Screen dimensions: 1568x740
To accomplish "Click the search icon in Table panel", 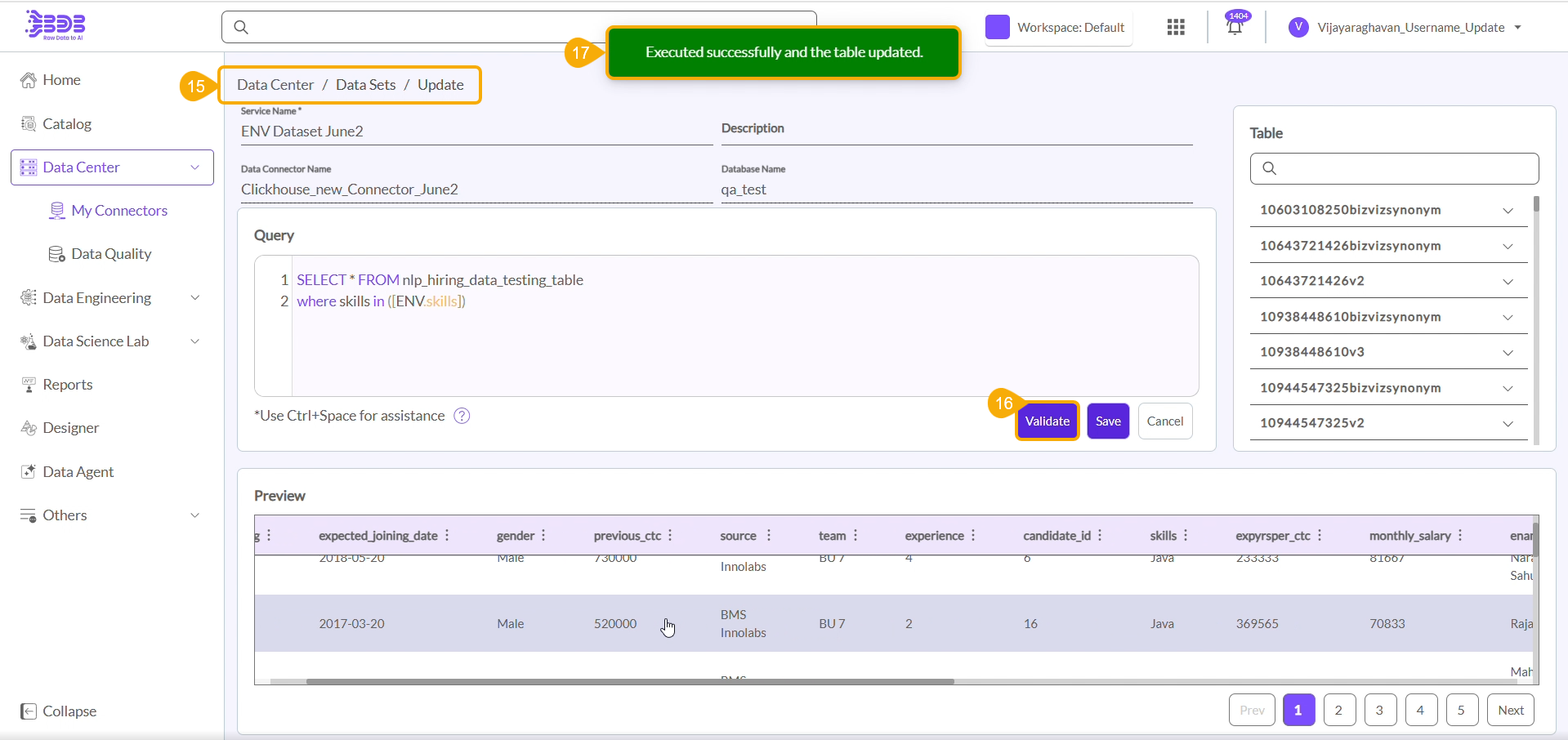I will click(x=1269, y=168).
